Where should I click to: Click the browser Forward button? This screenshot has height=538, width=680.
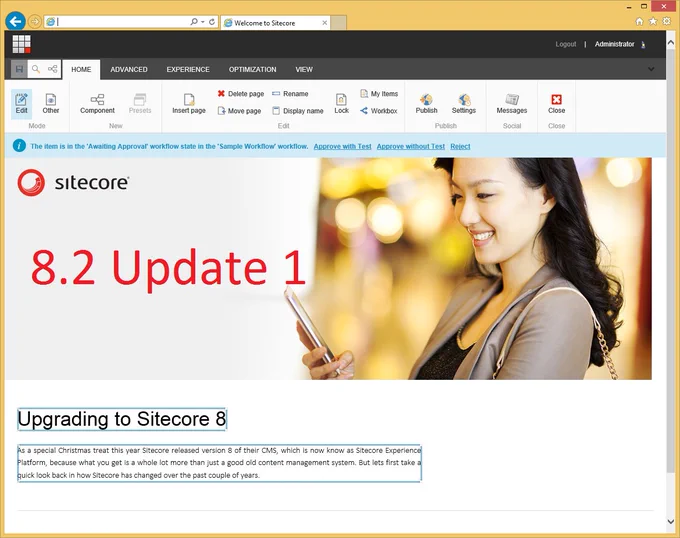point(35,21)
